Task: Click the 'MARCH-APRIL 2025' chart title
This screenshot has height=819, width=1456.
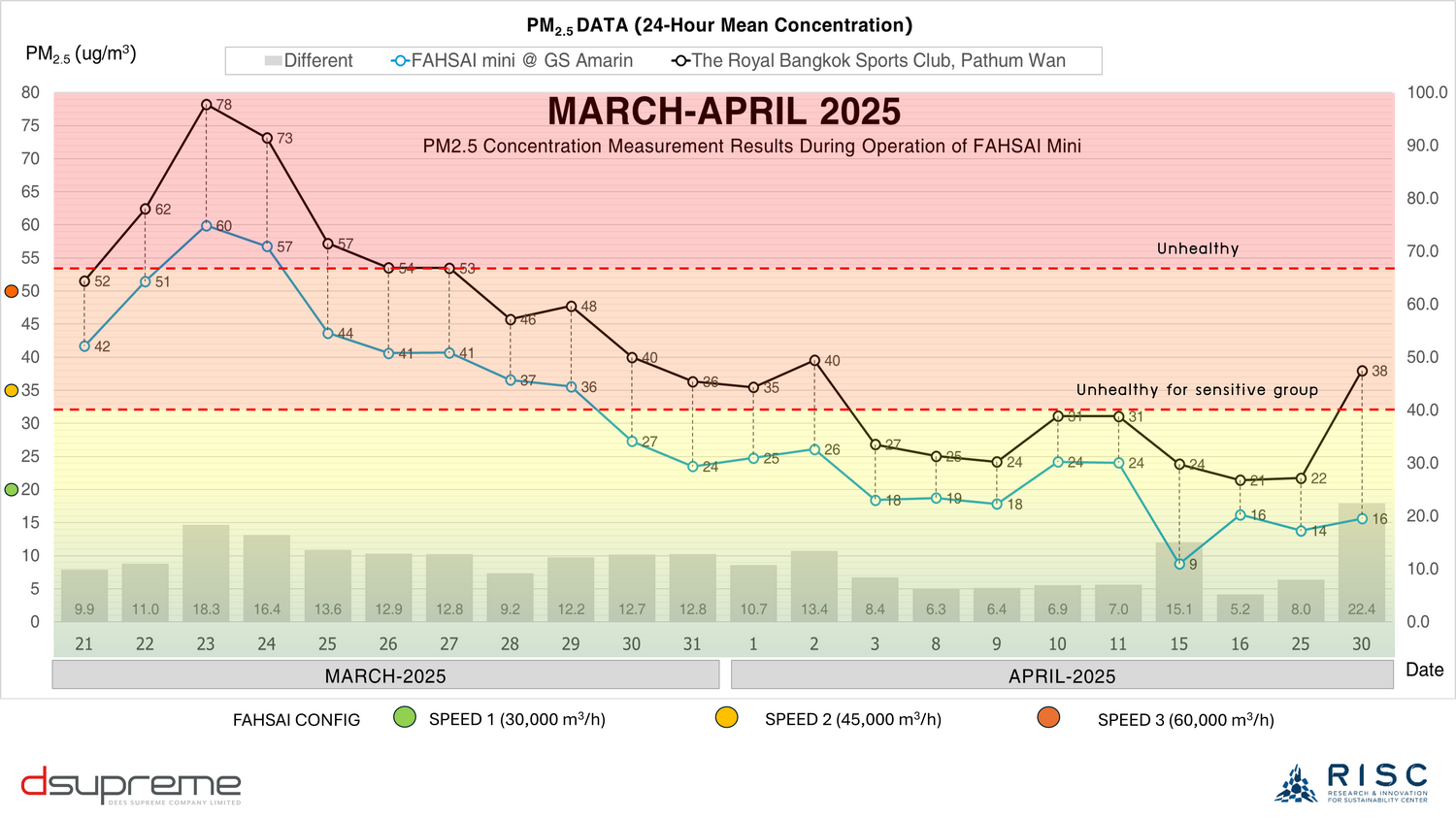Action: 724,112
